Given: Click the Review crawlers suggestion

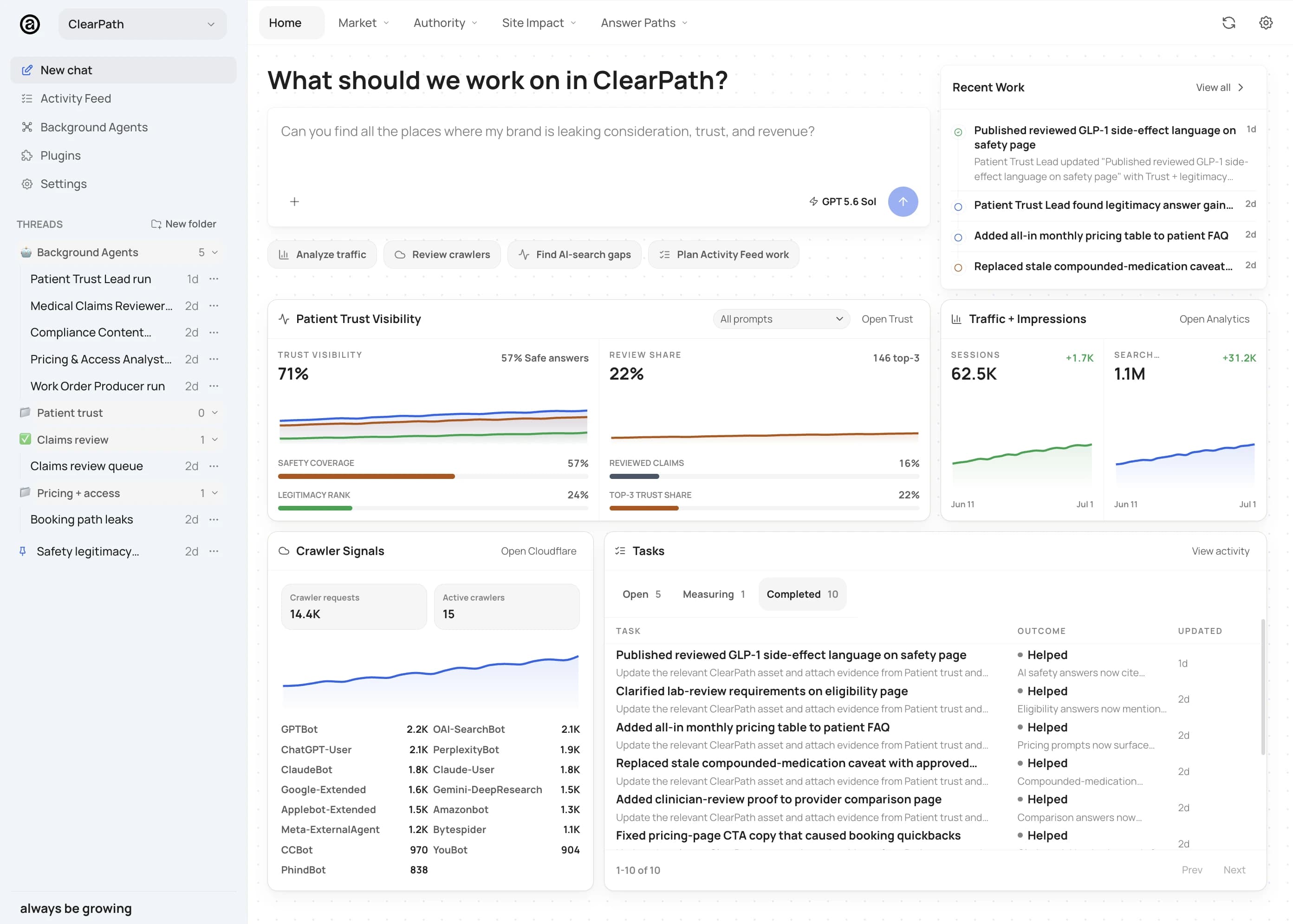Looking at the screenshot, I should tap(442, 254).
